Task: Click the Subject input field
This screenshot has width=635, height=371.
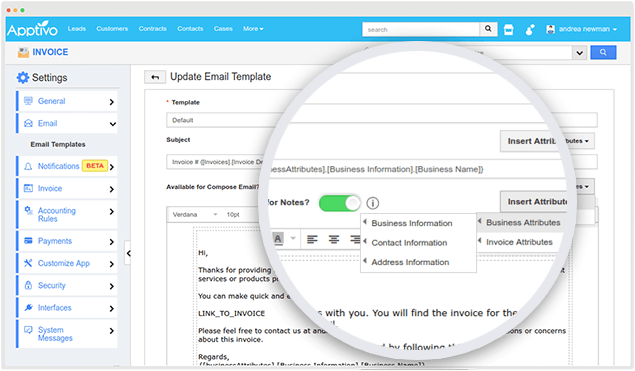Action: 381,162
